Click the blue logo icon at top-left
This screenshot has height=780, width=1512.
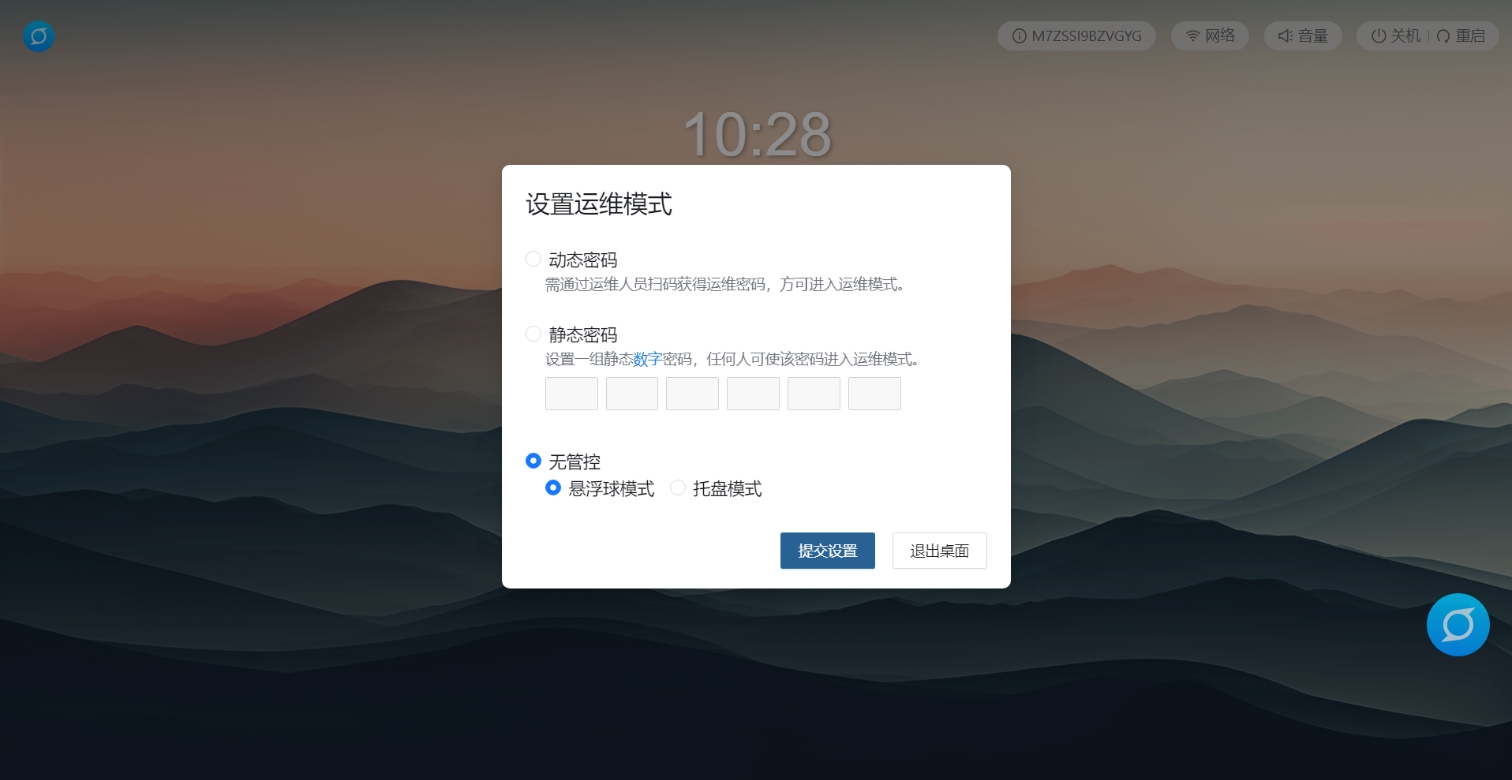pos(38,37)
